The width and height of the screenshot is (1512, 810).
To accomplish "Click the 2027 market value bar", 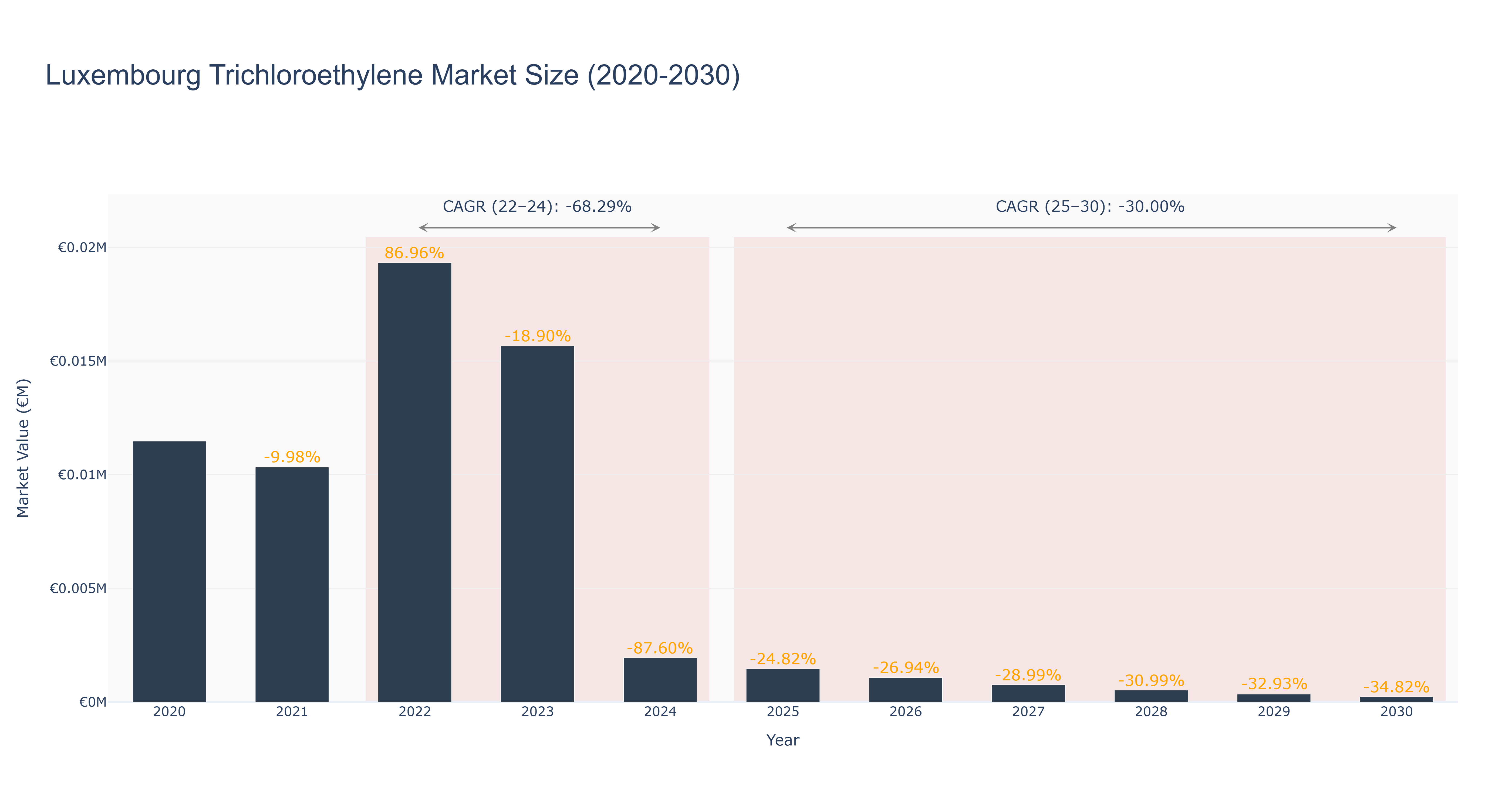I will click(x=1028, y=693).
